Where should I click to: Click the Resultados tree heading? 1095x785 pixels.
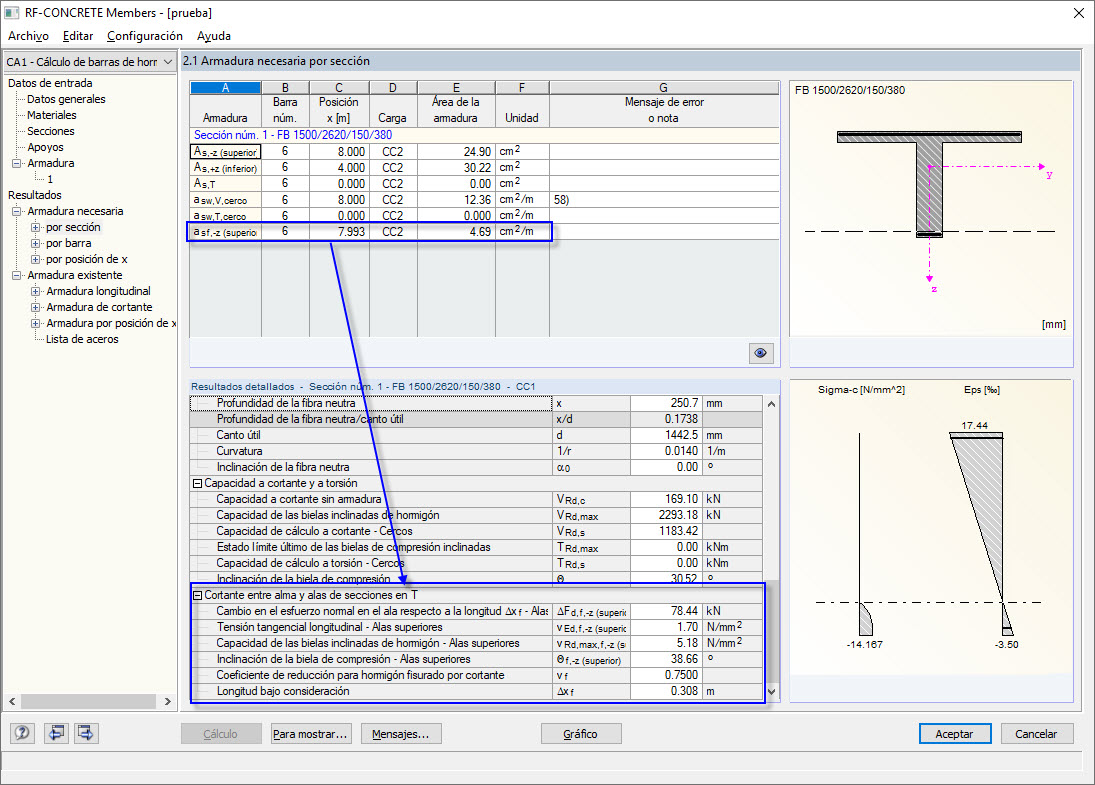point(35,196)
